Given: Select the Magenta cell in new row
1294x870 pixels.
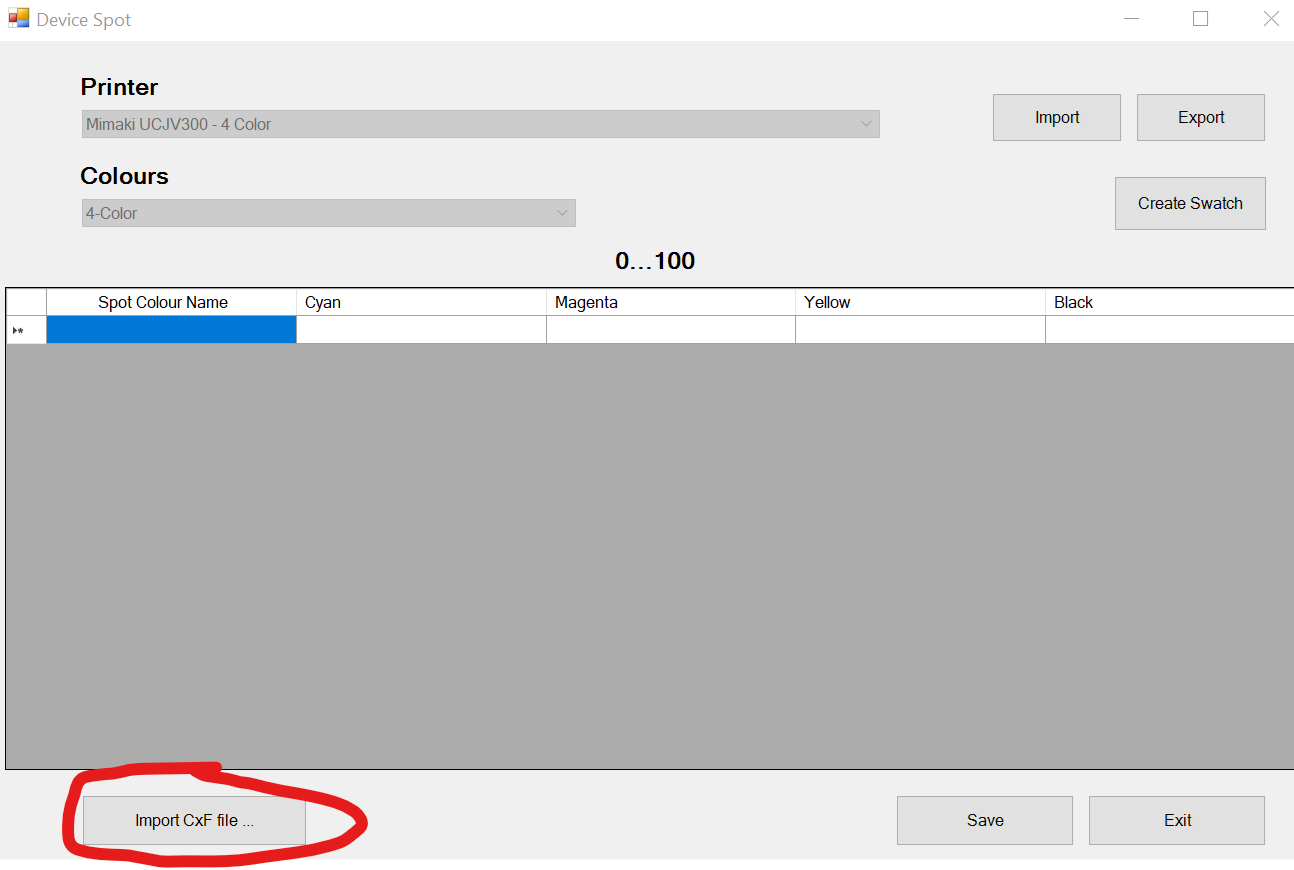Looking at the screenshot, I should pos(671,330).
